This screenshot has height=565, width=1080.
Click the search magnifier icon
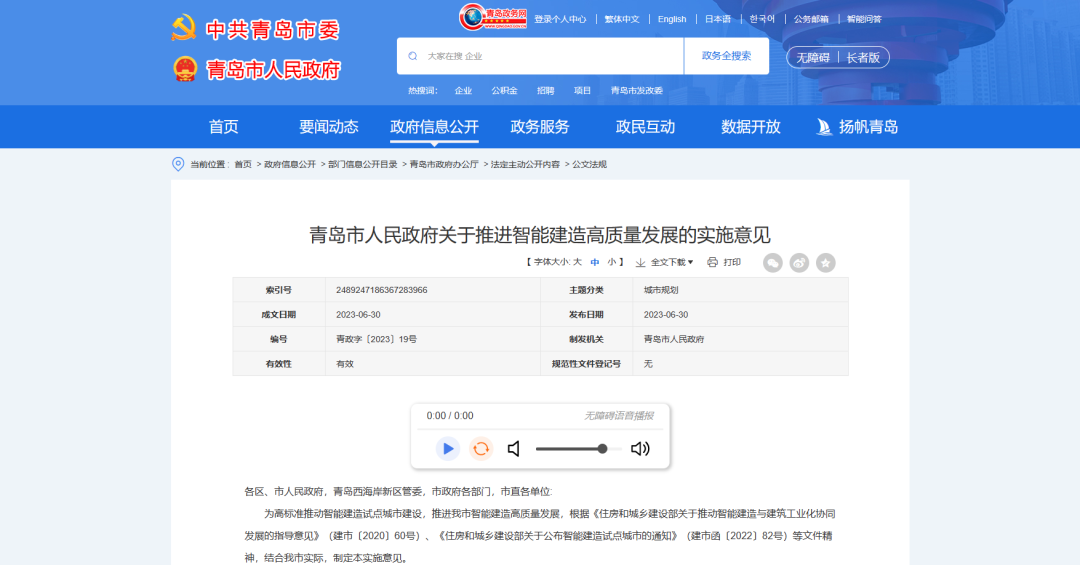pos(413,56)
